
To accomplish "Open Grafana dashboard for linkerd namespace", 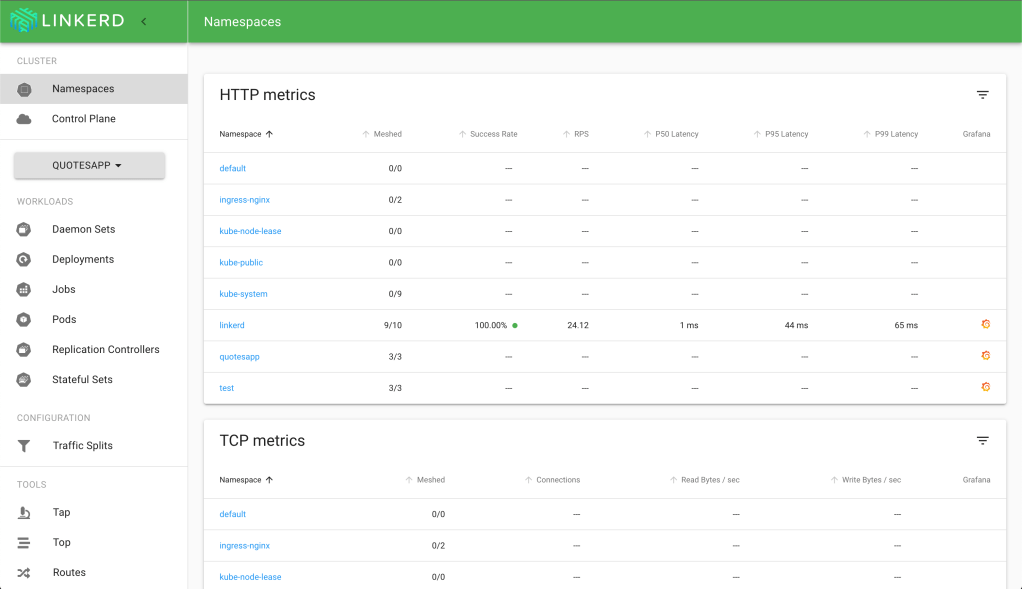I will tap(985, 325).
